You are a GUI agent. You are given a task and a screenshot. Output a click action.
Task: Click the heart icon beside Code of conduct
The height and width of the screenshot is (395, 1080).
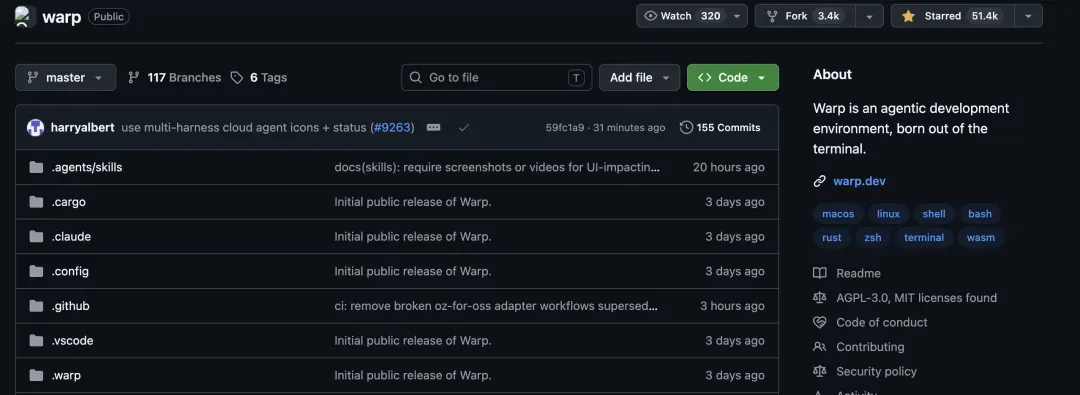coord(820,322)
